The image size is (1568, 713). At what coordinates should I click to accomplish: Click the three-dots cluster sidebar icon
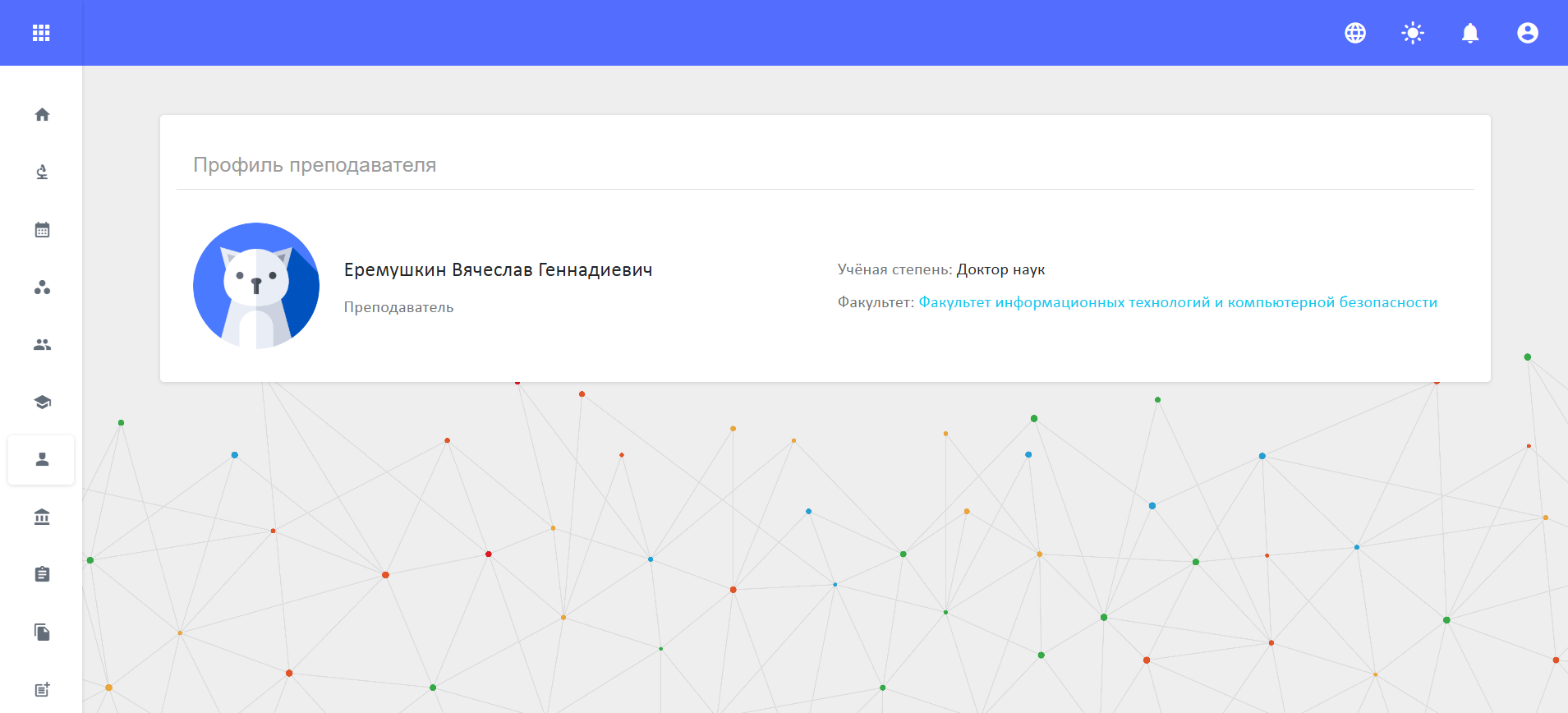(42, 287)
